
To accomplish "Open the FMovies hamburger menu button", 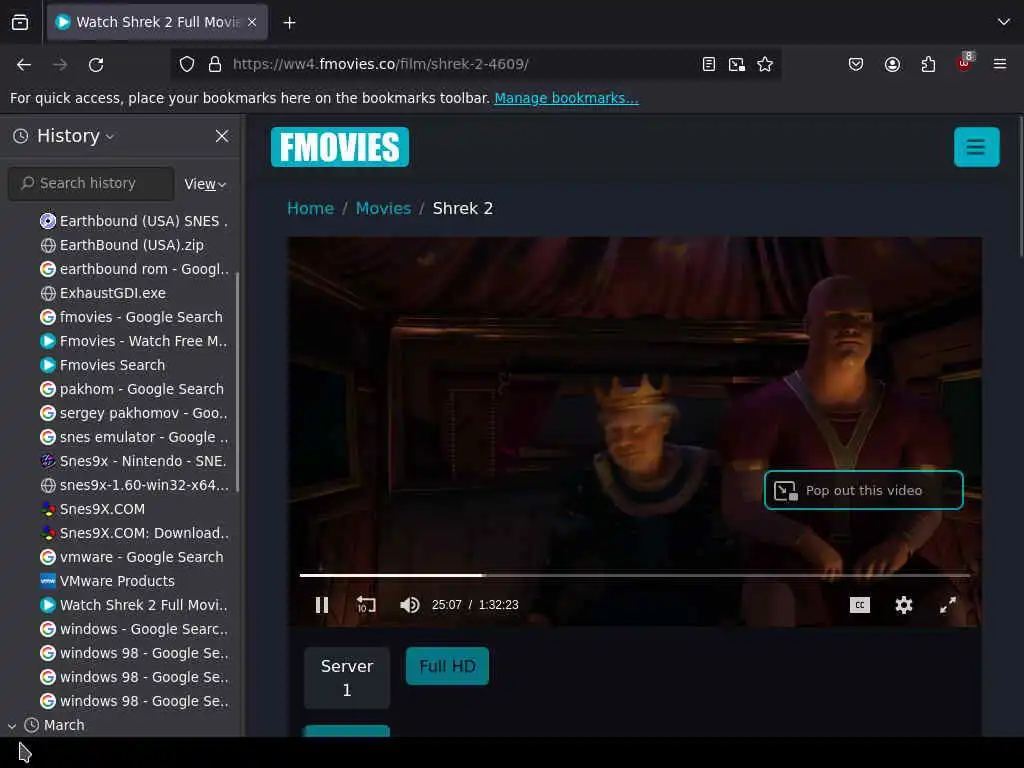I will click(x=976, y=147).
